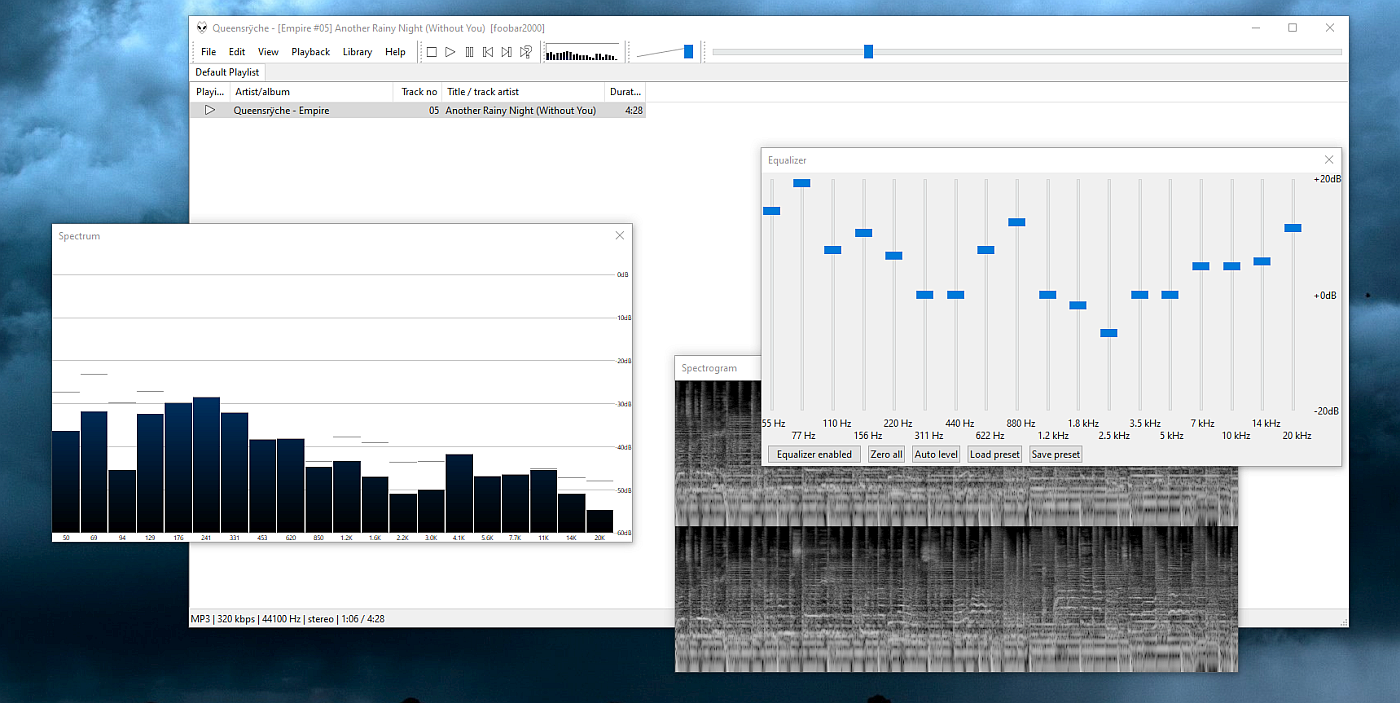Open the Load preset dialog
The image size is (1400, 703).
(x=995, y=454)
